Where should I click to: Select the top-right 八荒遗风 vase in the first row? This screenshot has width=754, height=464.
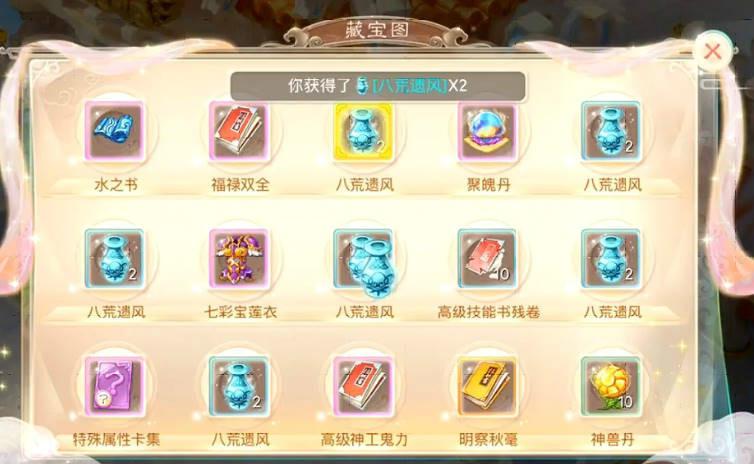[611, 131]
